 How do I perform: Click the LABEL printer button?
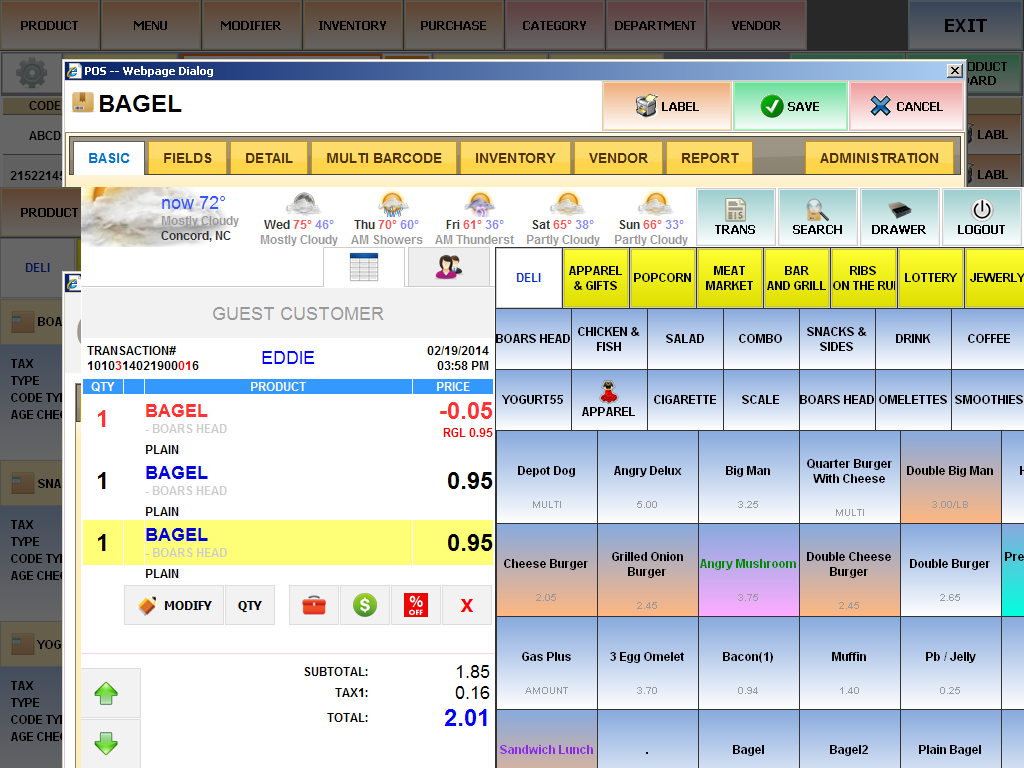click(x=667, y=106)
